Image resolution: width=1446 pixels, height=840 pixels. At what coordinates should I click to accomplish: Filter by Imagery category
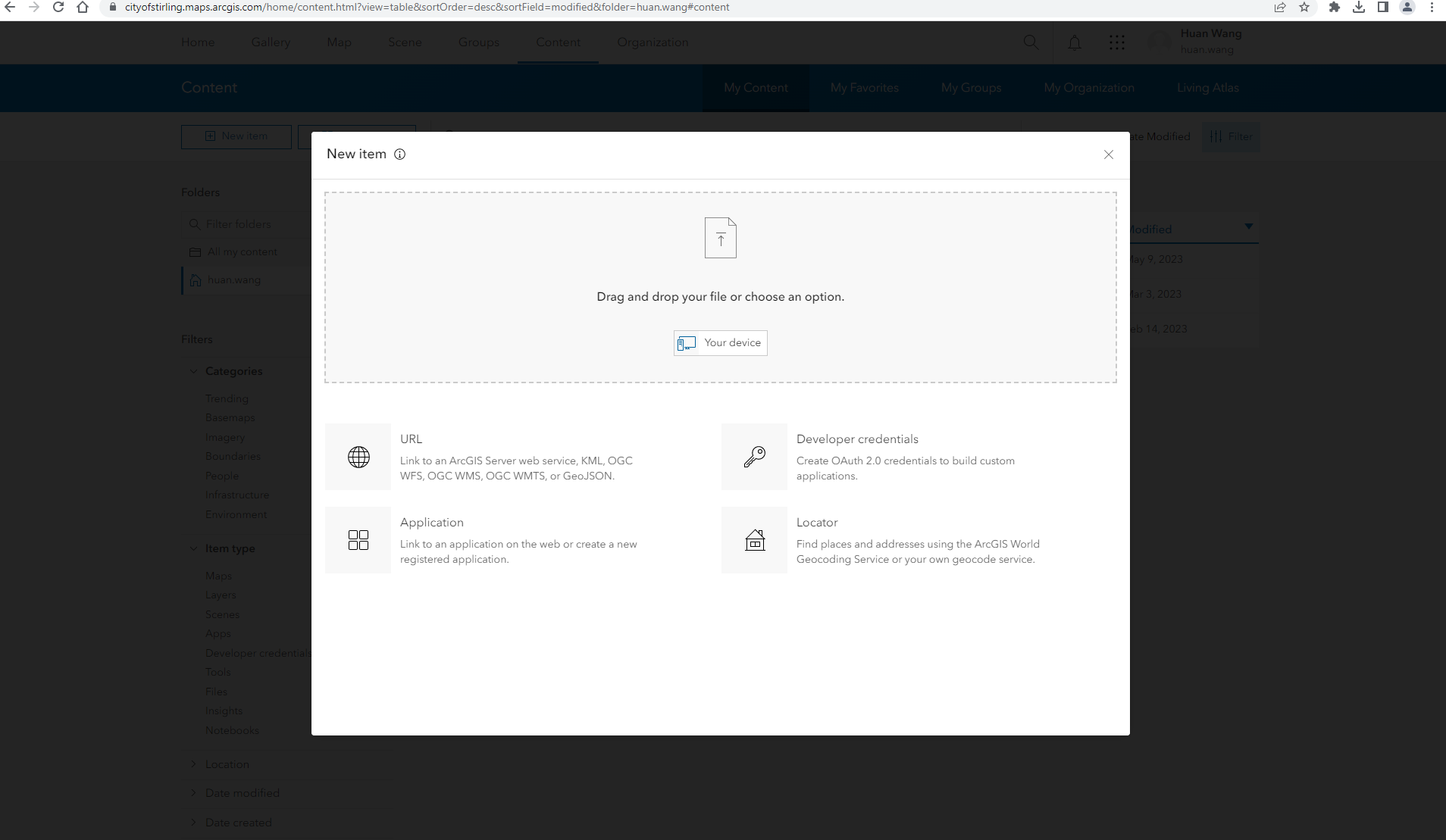pyautogui.click(x=225, y=437)
